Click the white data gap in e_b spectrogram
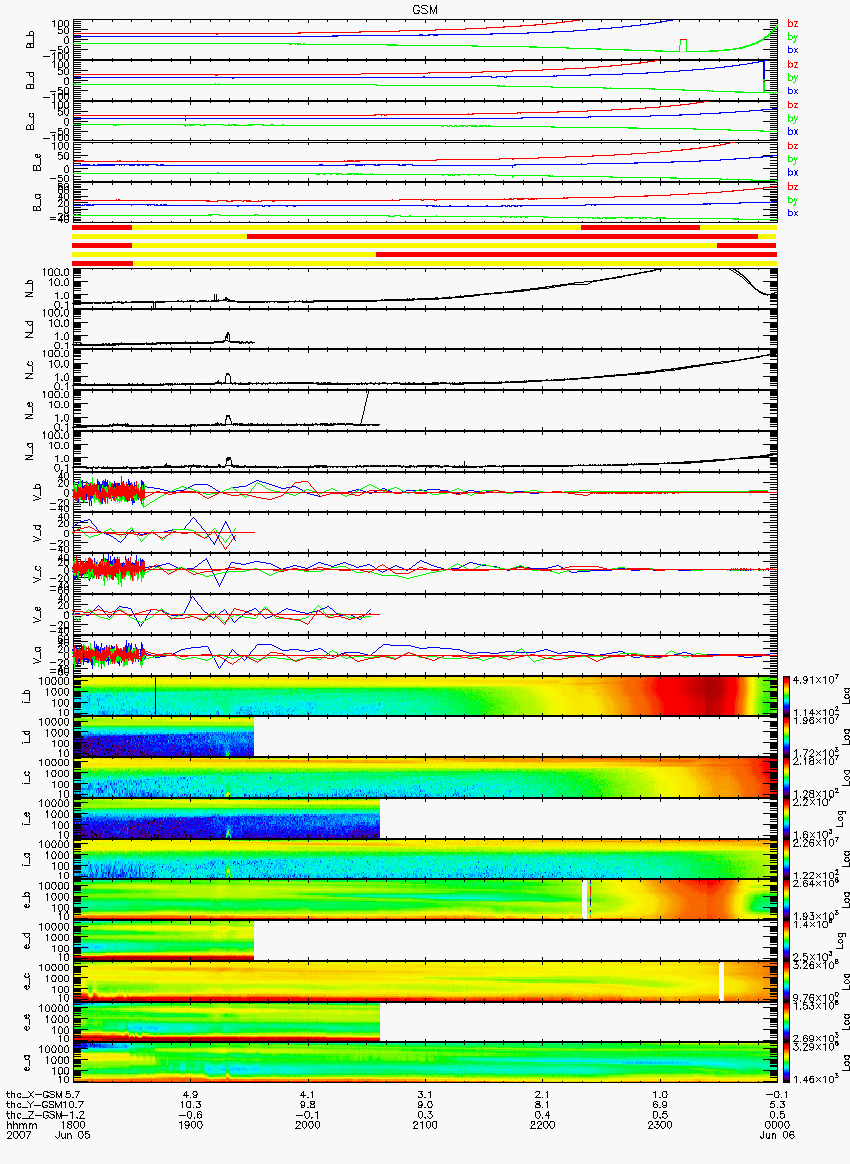The width and height of the screenshot is (850, 1164). [x=585, y=899]
